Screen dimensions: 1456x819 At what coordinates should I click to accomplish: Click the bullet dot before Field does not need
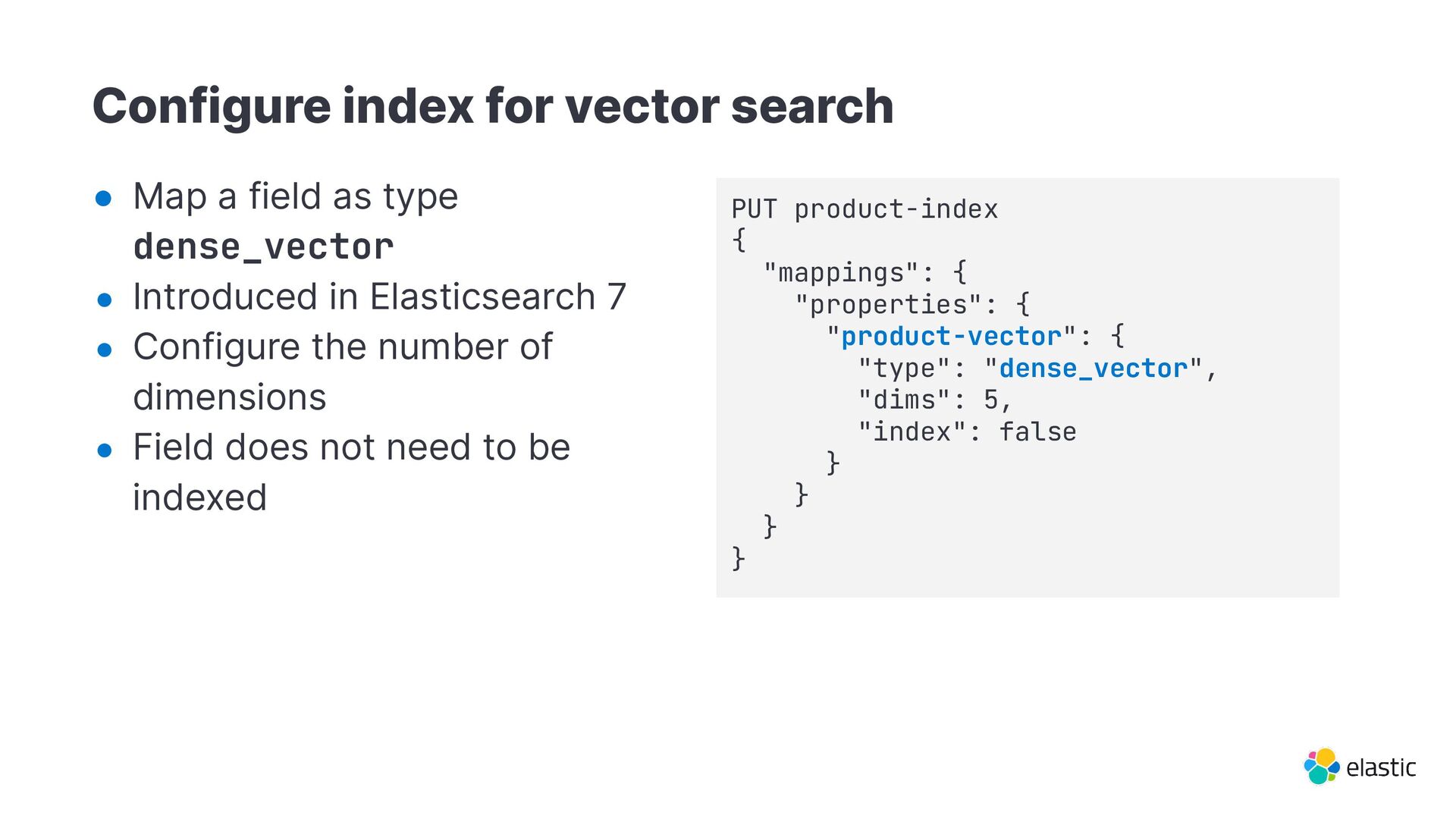tap(105, 450)
